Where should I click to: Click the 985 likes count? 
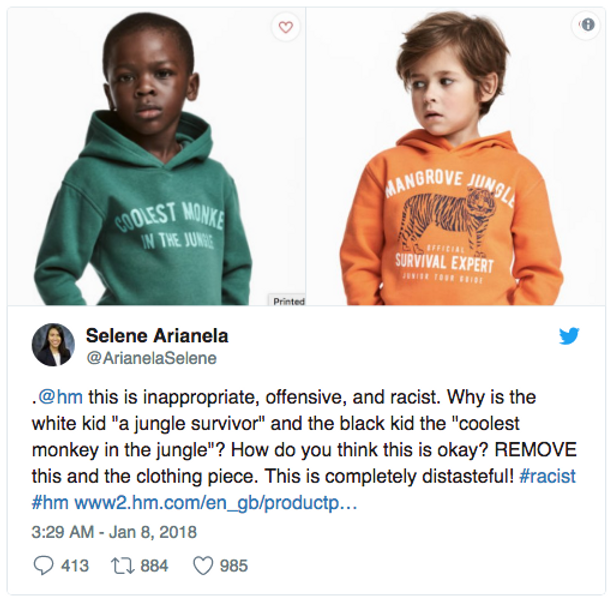[233, 566]
